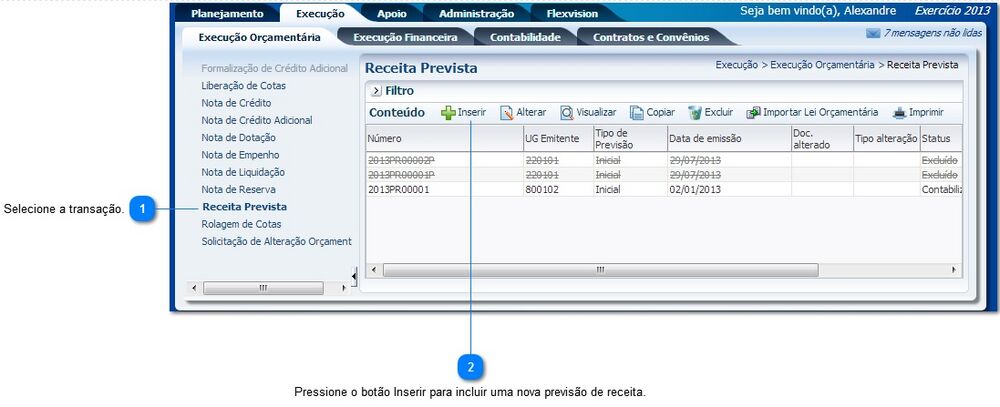
Task: Click the Excluir trash icon
Action: click(x=695, y=113)
